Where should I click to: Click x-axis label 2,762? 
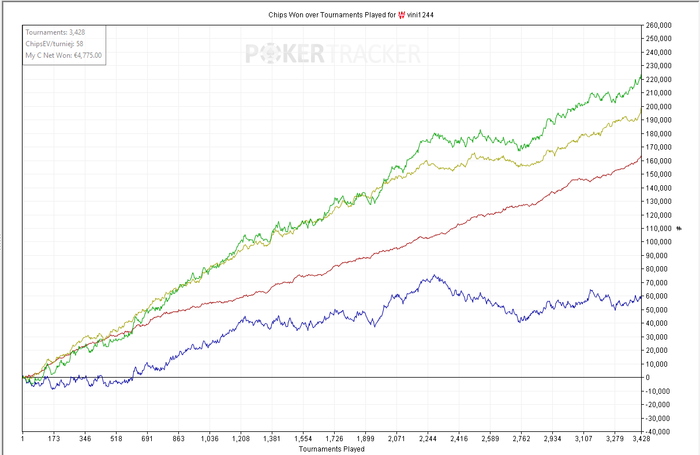click(x=521, y=439)
